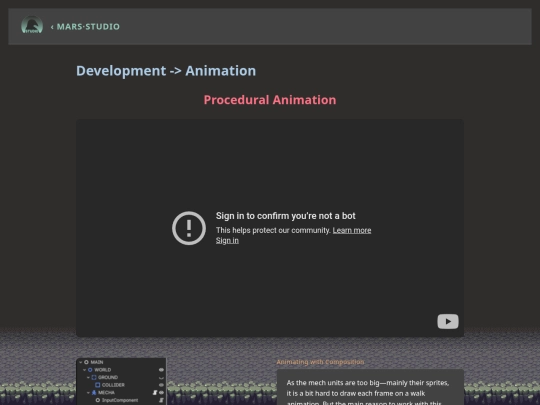Viewport: 540px width, 405px height.
Task: Select the GROUND node type icon
Action: (94, 377)
